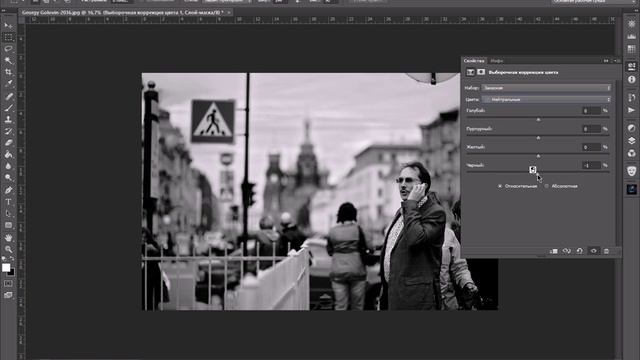Click the Голубой slider handle
This screenshot has height=360, width=640.
[538, 119]
